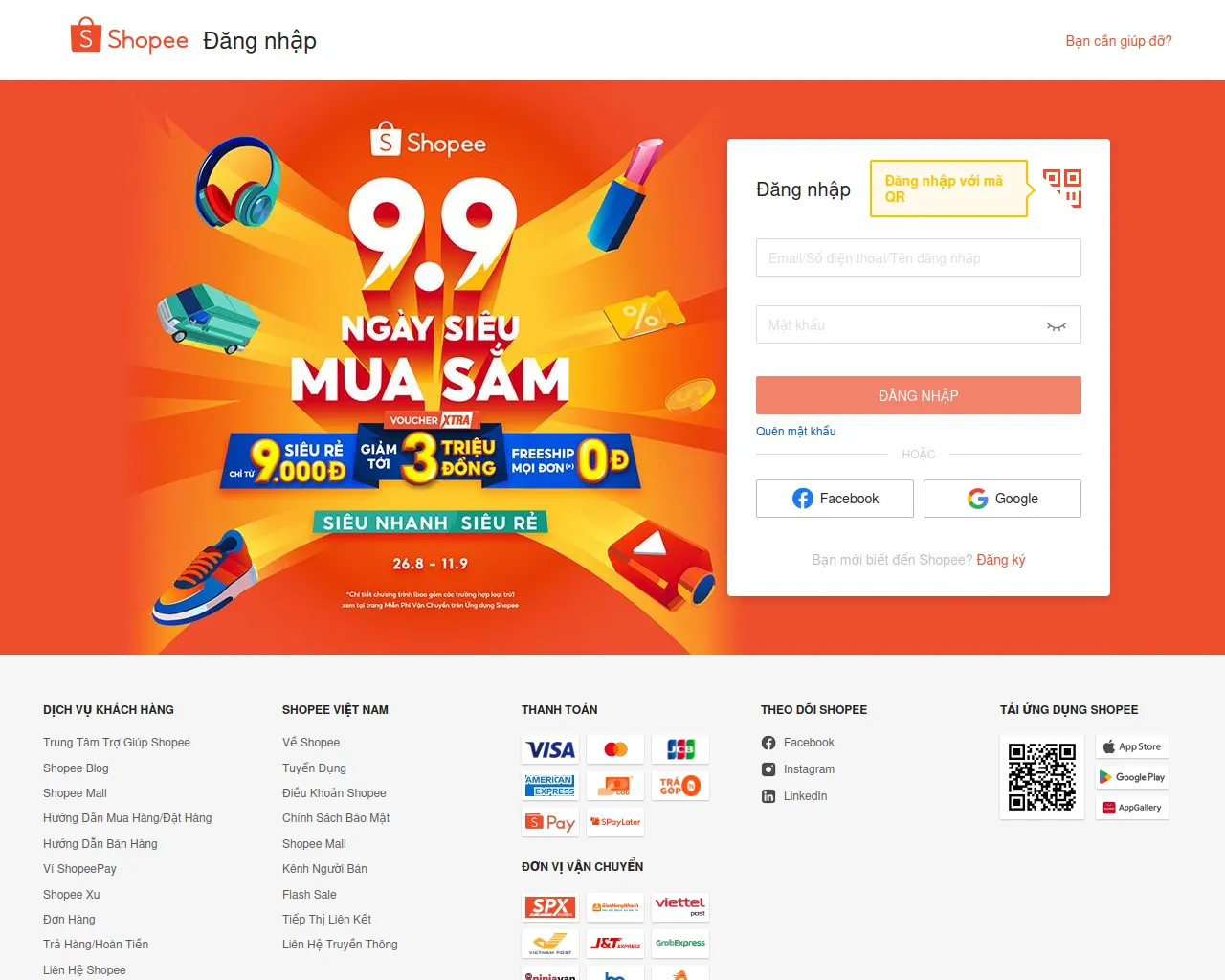Screen dimensions: 1225x980
Task: Click the Đăng ký sign-up link
Action: [1001, 560]
